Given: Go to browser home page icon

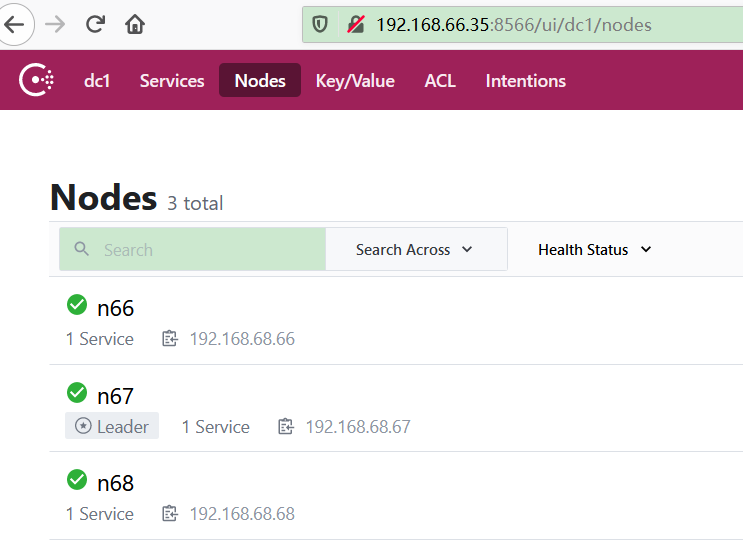Looking at the screenshot, I should tap(135, 24).
